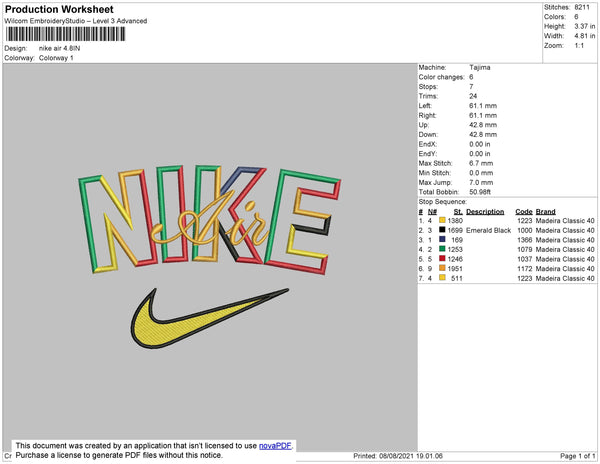The width and height of the screenshot is (600, 464).
Task: Click the 'Printed: 08/08/2021' footer text
Action: (398, 456)
